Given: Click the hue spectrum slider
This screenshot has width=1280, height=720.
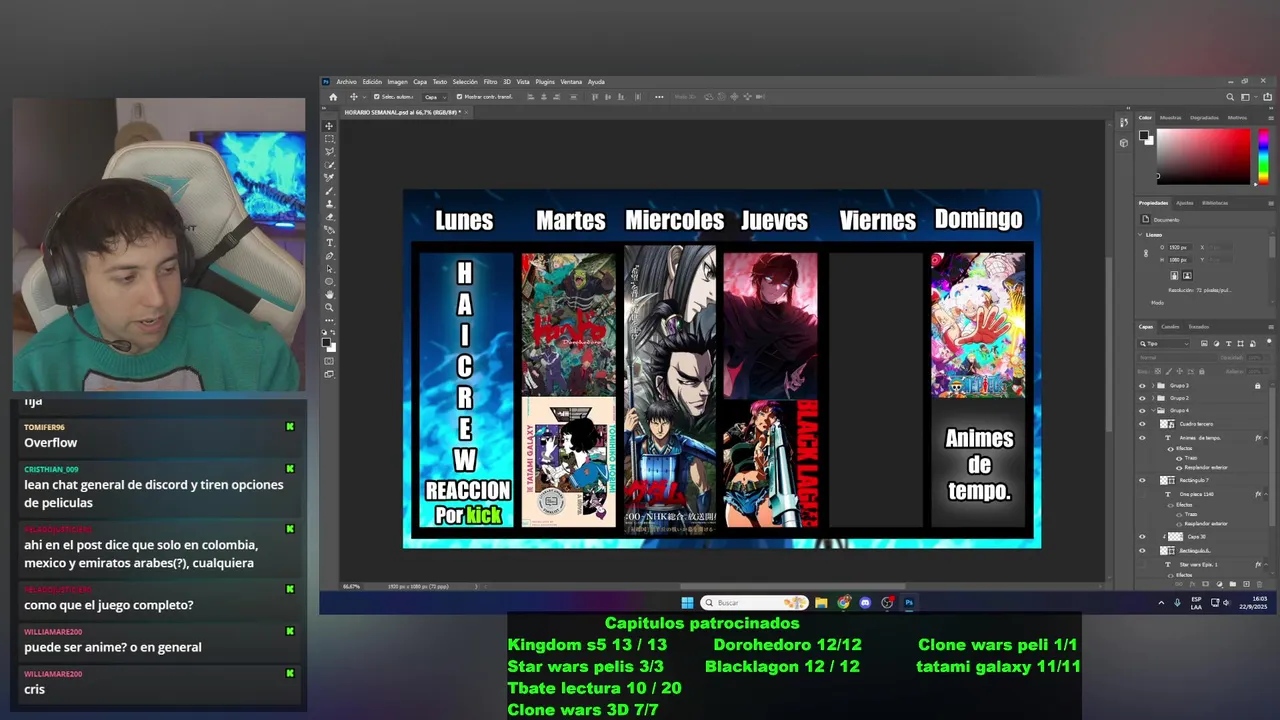Looking at the screenshot, I should [x=1263, y=157].
